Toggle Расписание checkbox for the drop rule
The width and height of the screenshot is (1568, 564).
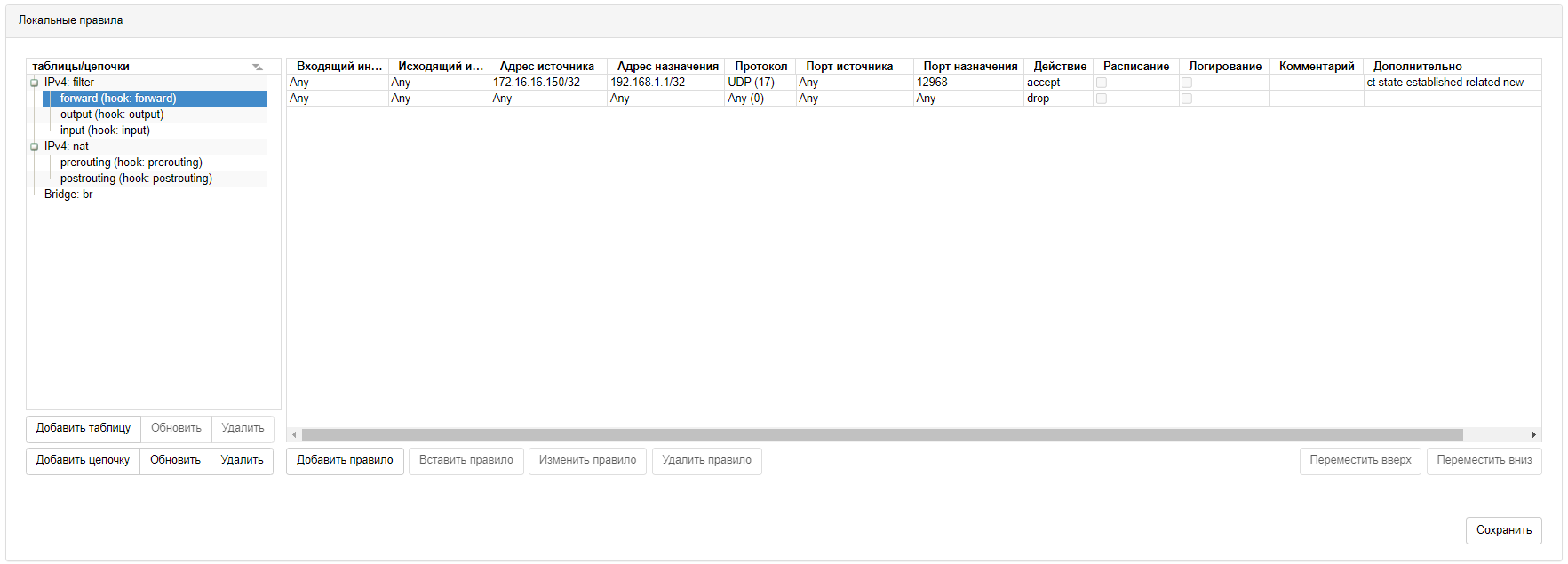click(1102, 99)
